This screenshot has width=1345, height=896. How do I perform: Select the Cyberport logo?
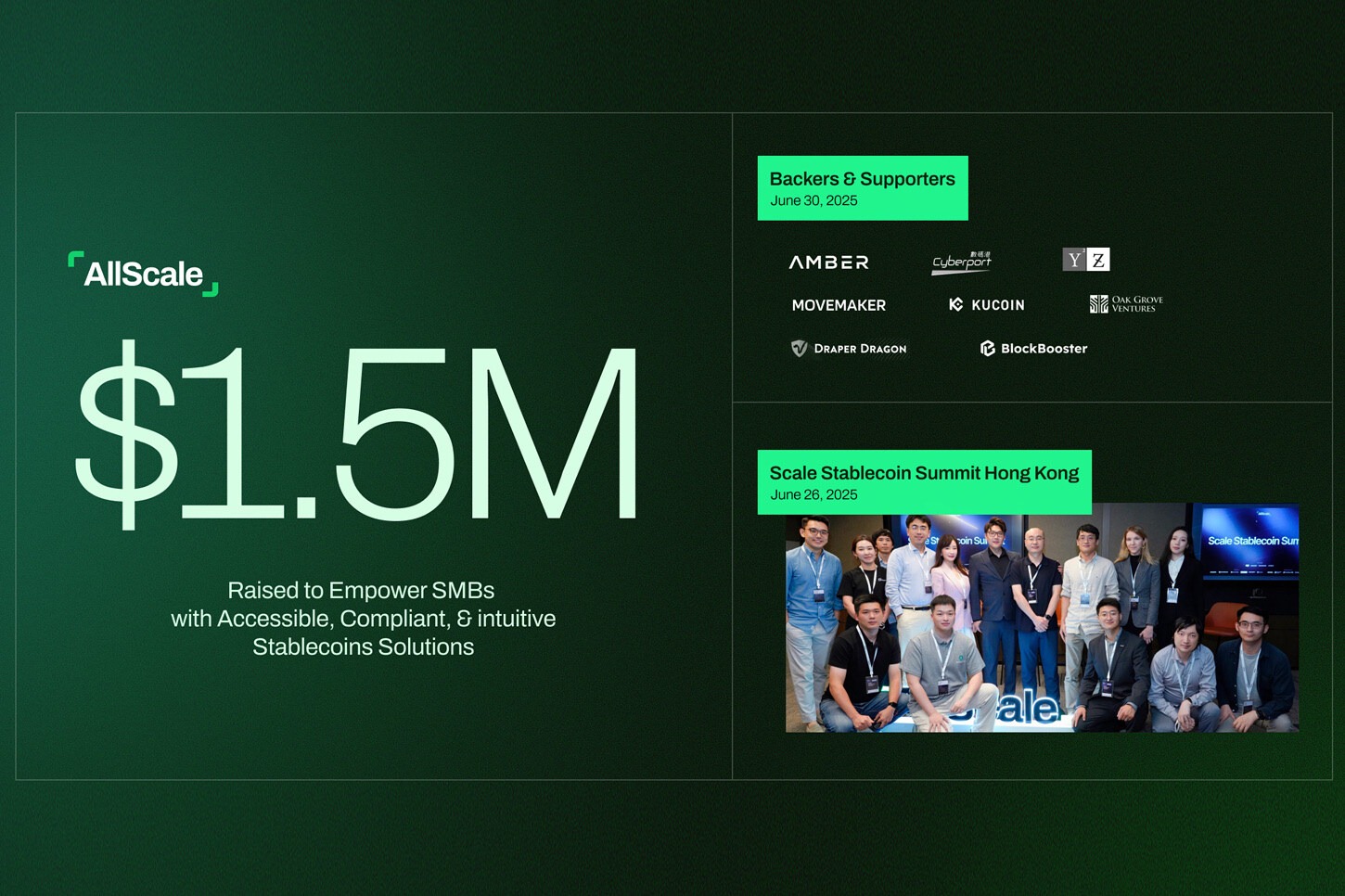coord(961,262)
